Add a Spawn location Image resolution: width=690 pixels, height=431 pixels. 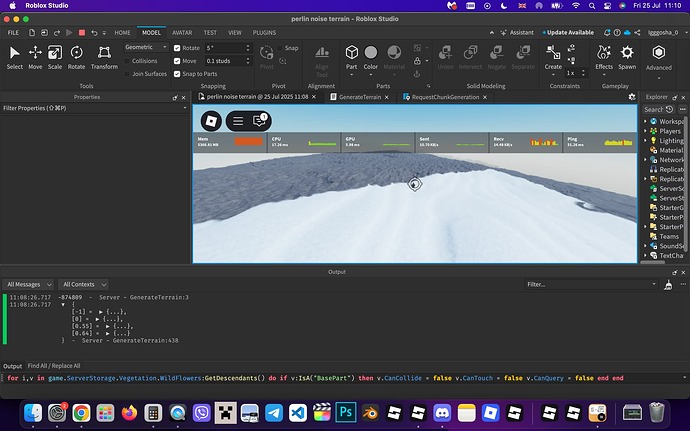coord(627,57)
